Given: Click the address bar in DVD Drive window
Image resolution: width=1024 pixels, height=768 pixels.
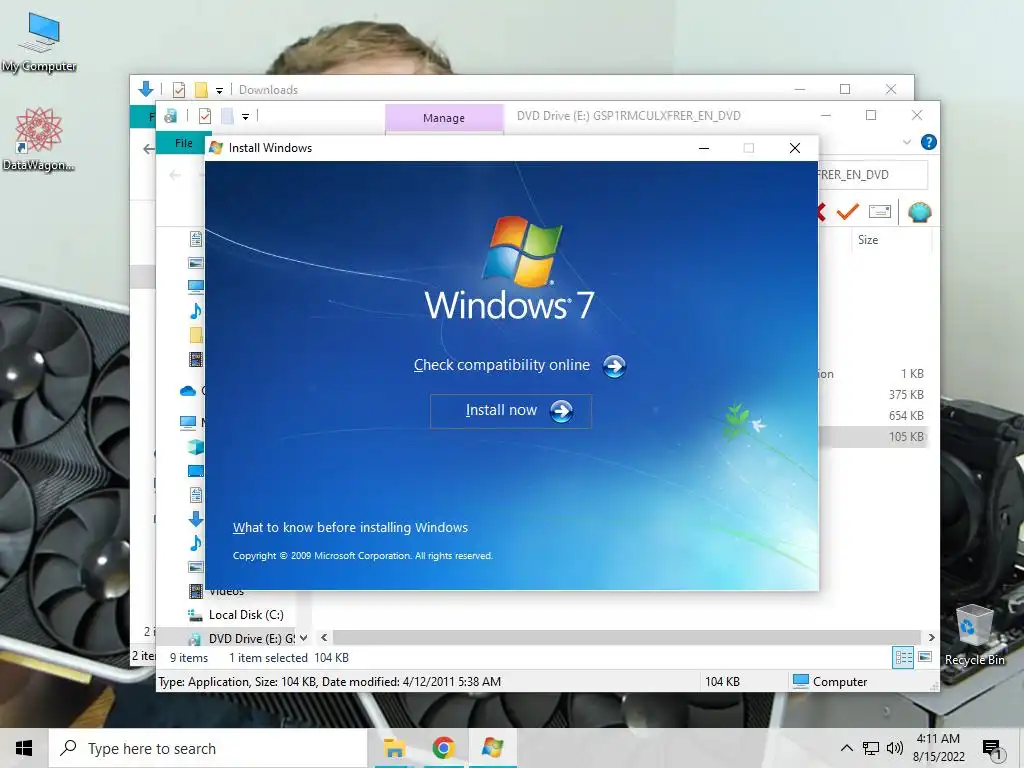Looking at the screenshot, I should coord(872,174).
